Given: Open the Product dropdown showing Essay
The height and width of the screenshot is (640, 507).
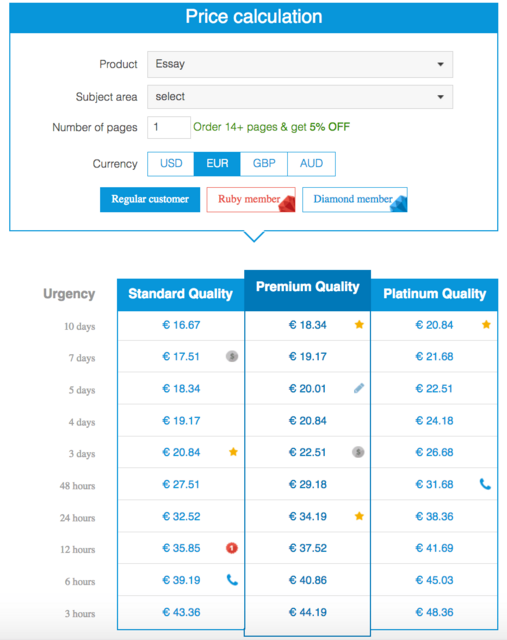Looking at the screenshot, I should pyautogui.click(x=300, y=64).
